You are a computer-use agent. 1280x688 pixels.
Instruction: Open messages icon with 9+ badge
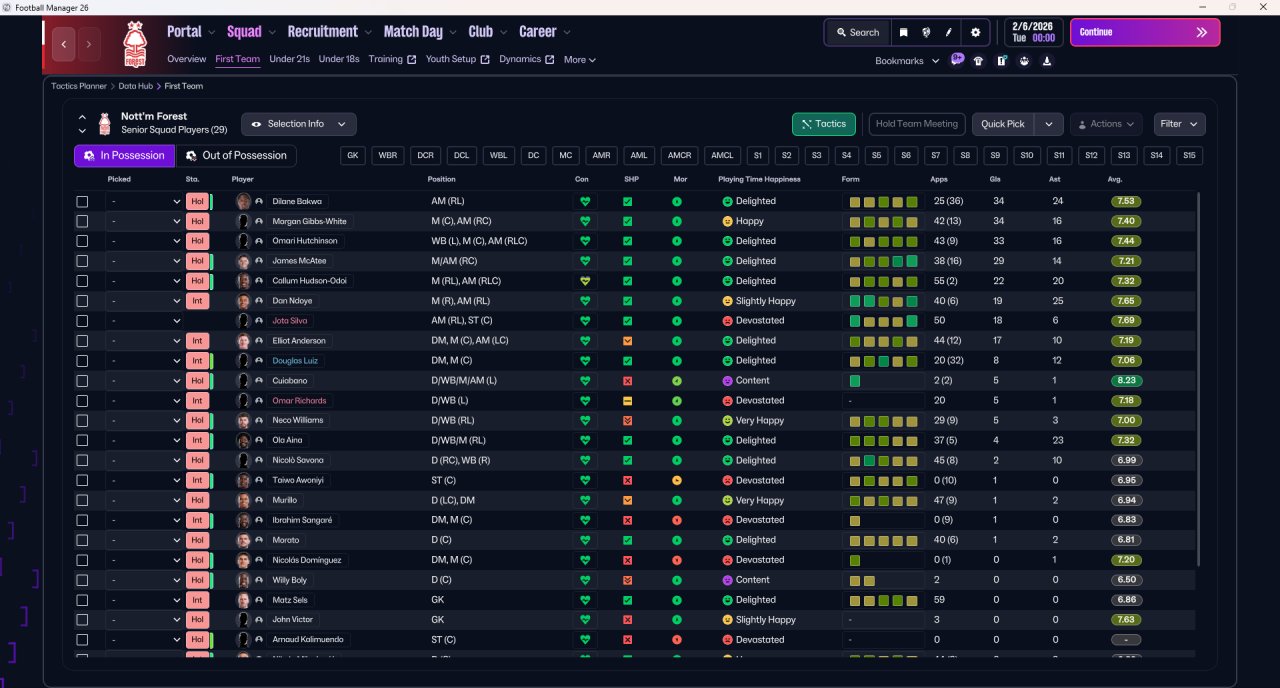[957, 60]
